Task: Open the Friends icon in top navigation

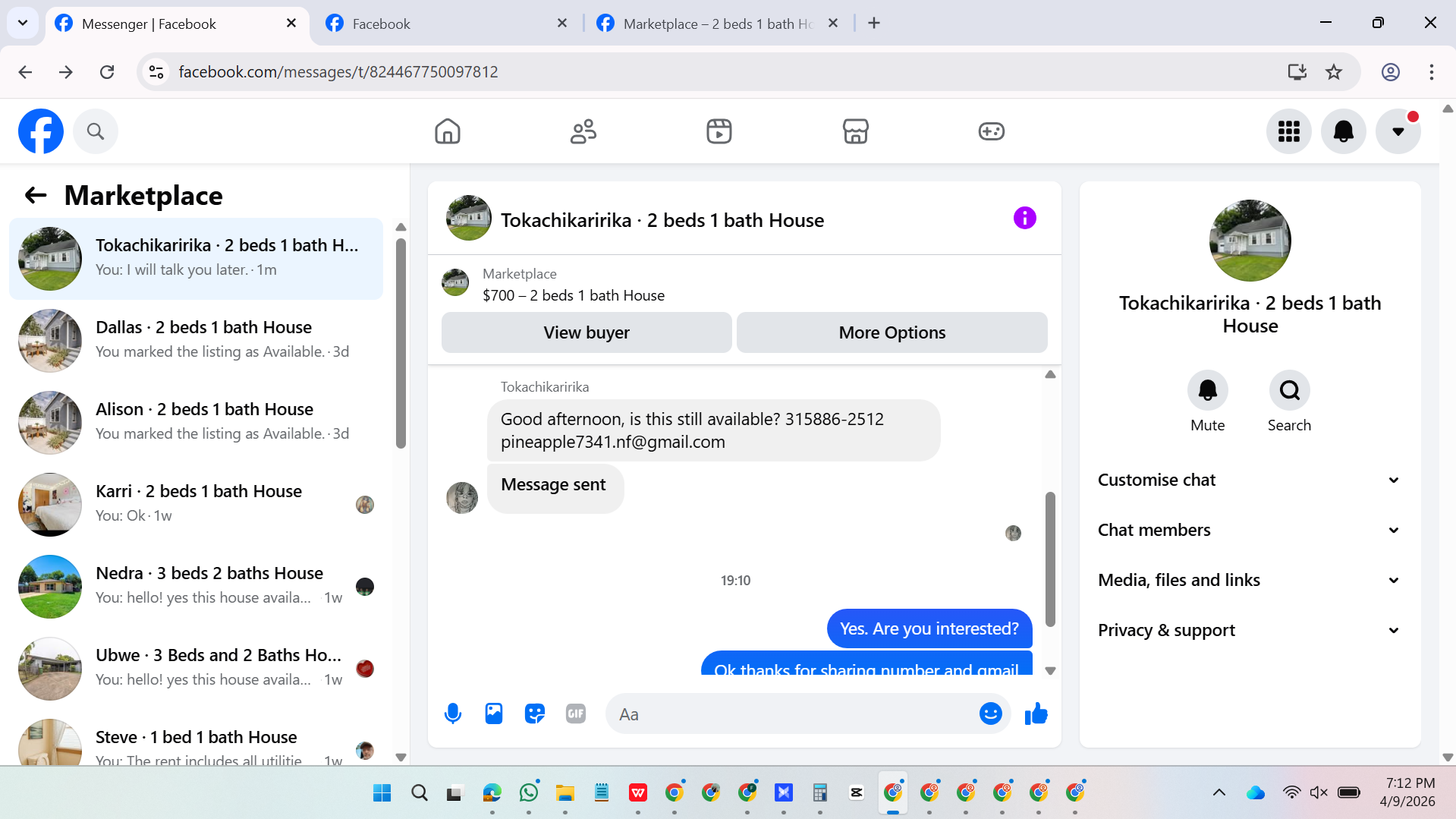Action: tap(583, 131)
